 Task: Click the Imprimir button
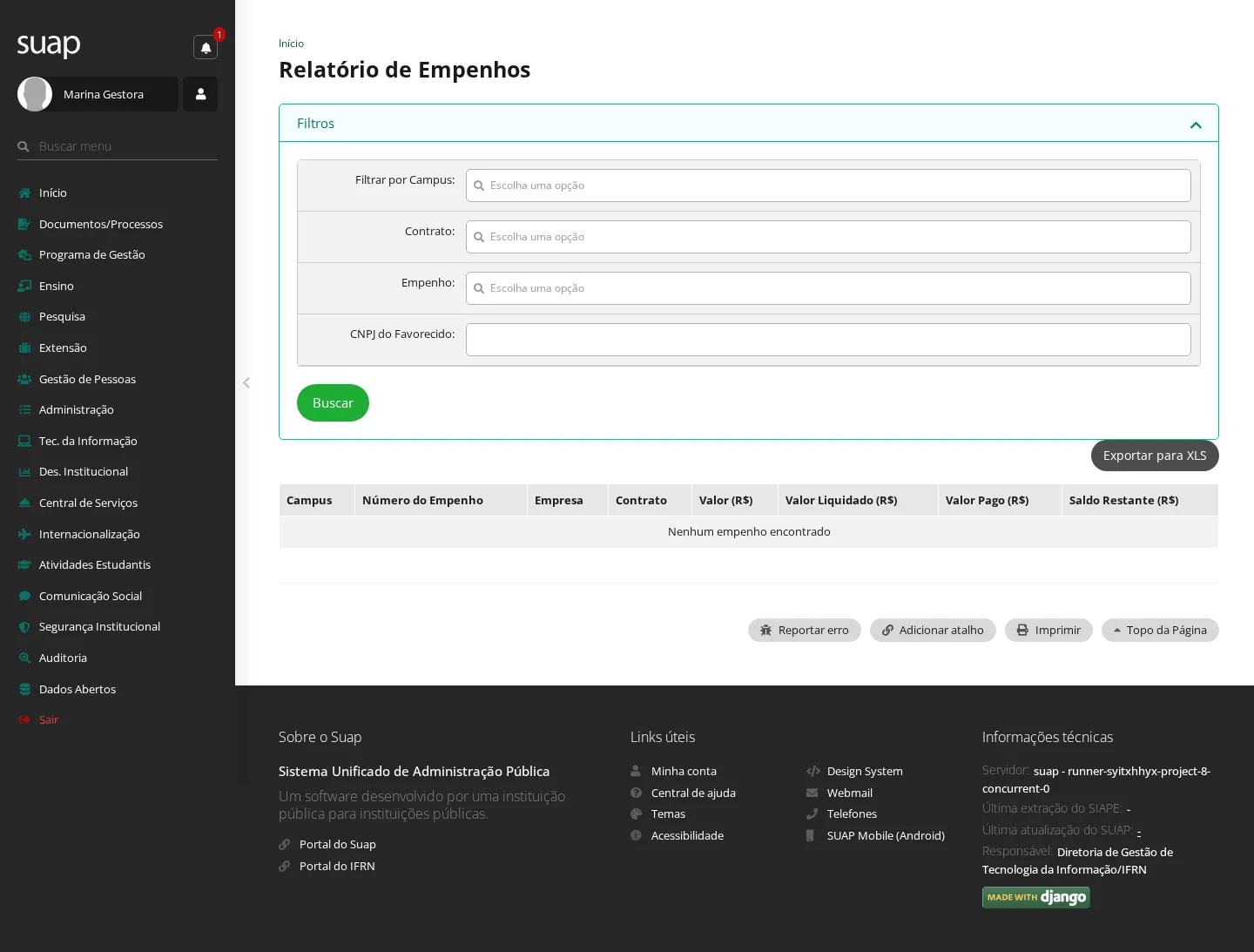pos(1048,630)
